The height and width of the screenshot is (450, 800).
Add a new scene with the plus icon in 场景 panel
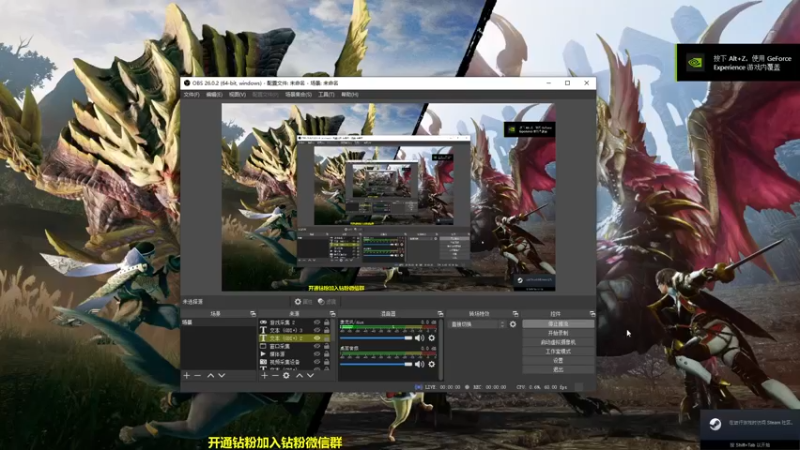pos(187,376)
